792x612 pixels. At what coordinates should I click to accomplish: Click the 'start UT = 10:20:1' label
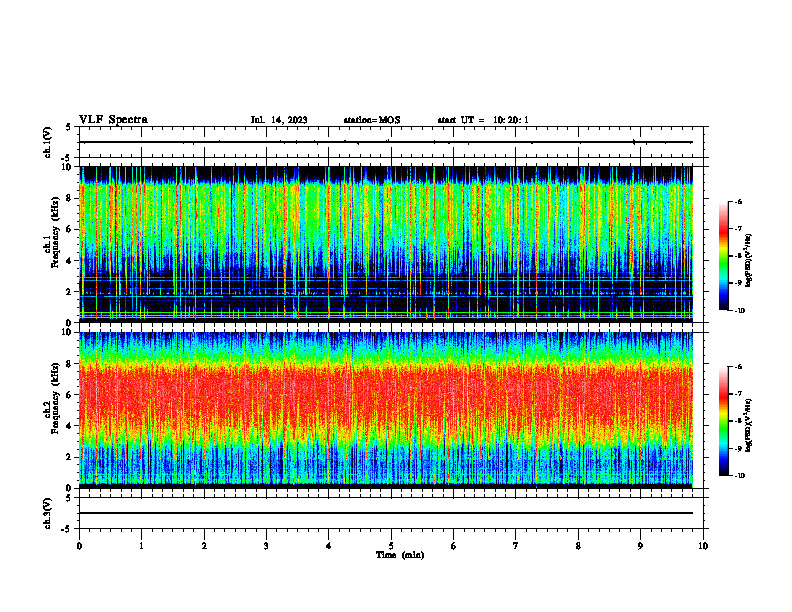483,120
